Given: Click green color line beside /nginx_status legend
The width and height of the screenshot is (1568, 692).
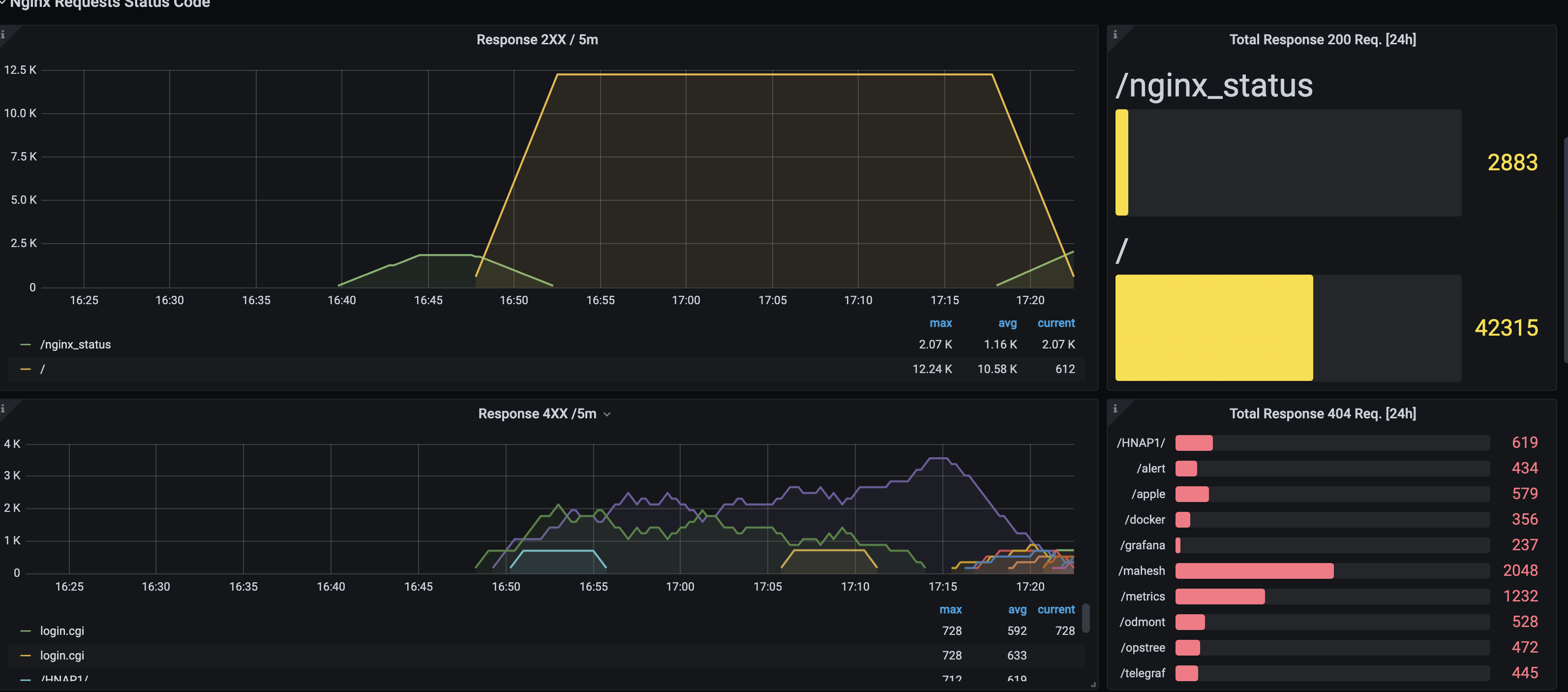Looking at the screenshot, I should (x=25, y=345).
